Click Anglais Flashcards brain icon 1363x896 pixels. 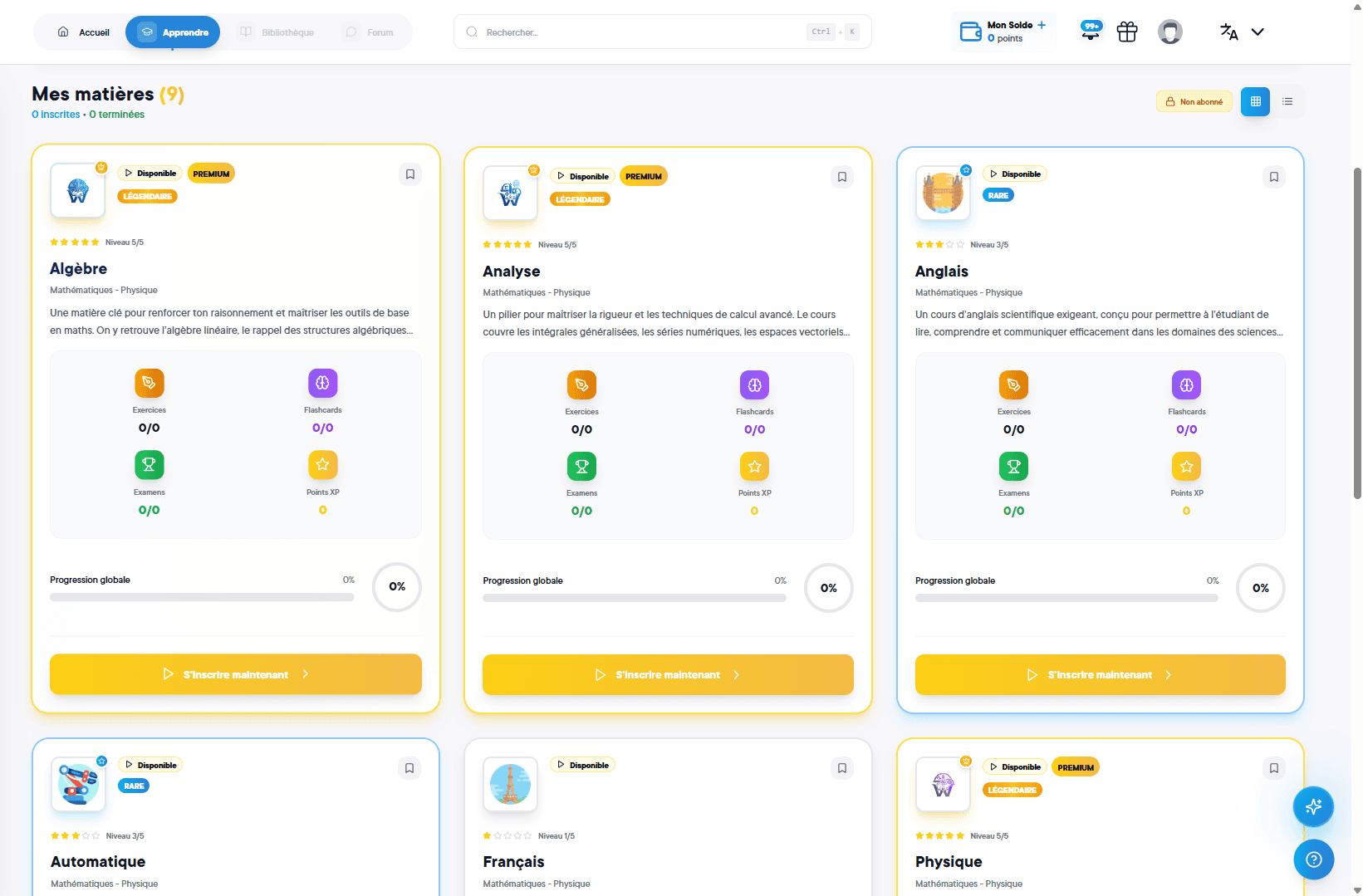click(x=1186, y=384)
